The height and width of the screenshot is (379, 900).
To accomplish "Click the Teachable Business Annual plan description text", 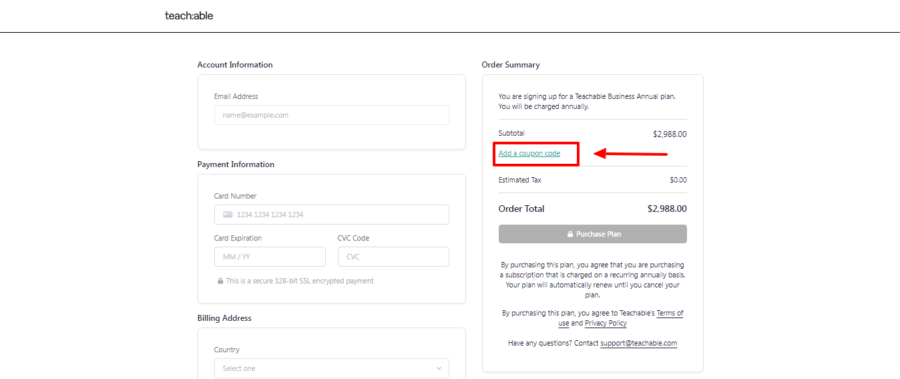I will click(587, 102).
